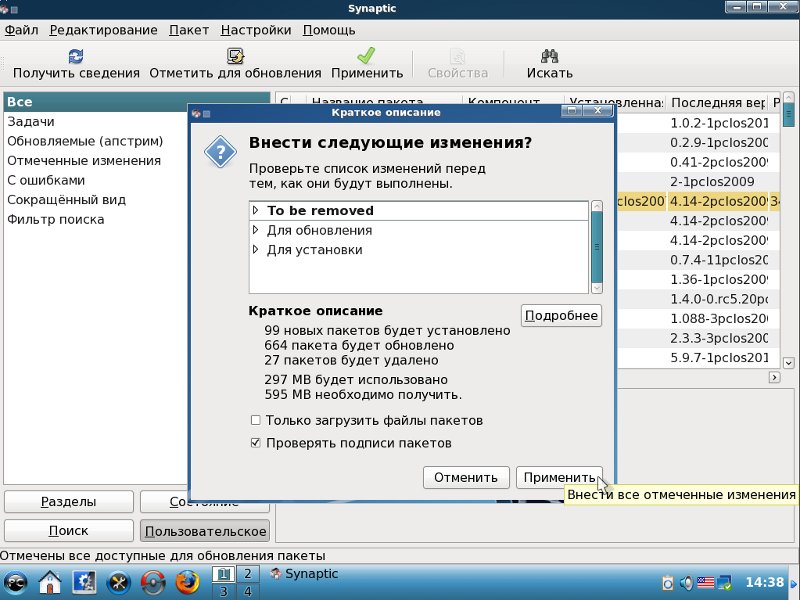Click the green checkmark Apply toolbar icon
The image size is (800, 600).
pos(366,56)
